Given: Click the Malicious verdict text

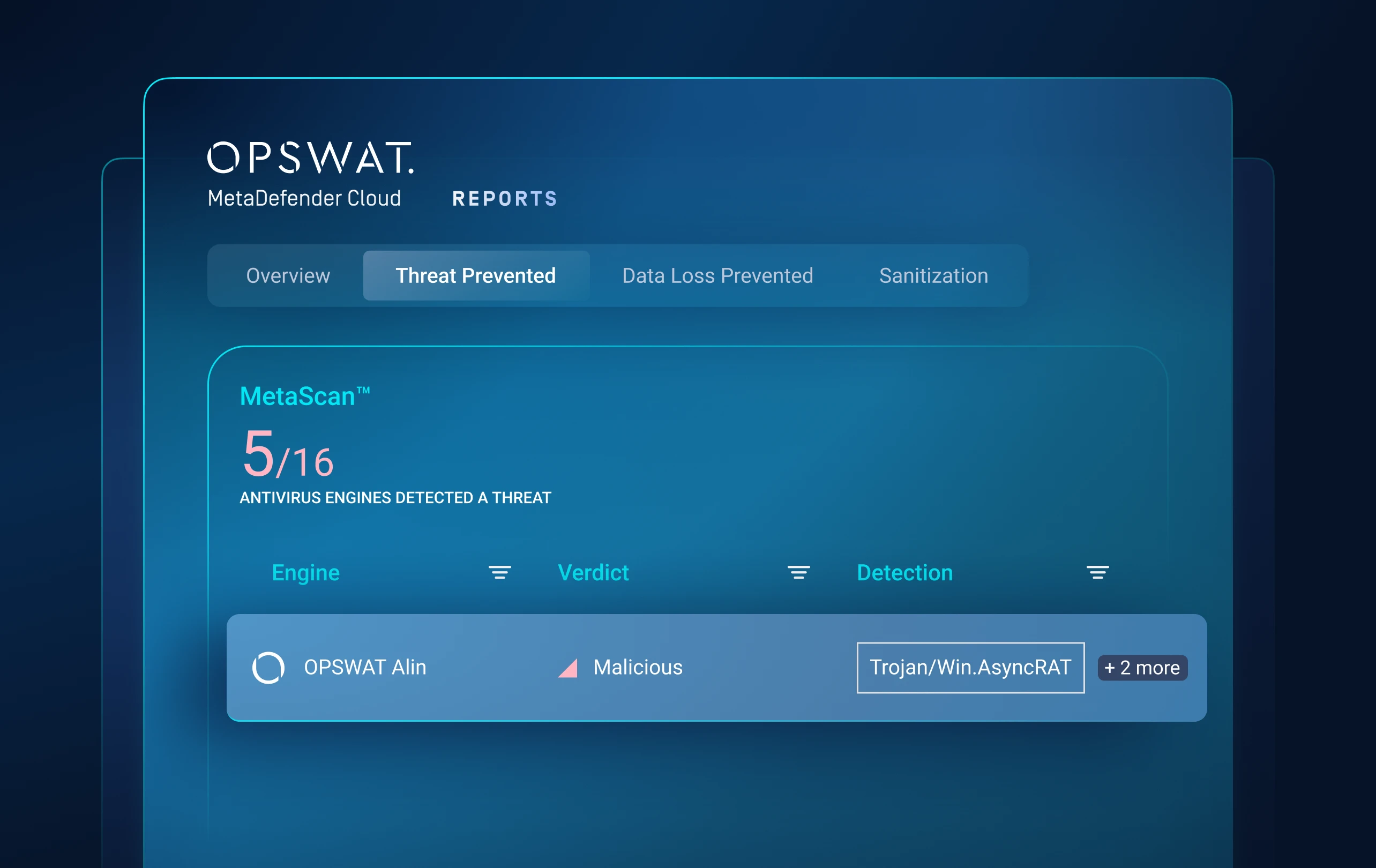Looking at the screenshot, I should [638, 668].
